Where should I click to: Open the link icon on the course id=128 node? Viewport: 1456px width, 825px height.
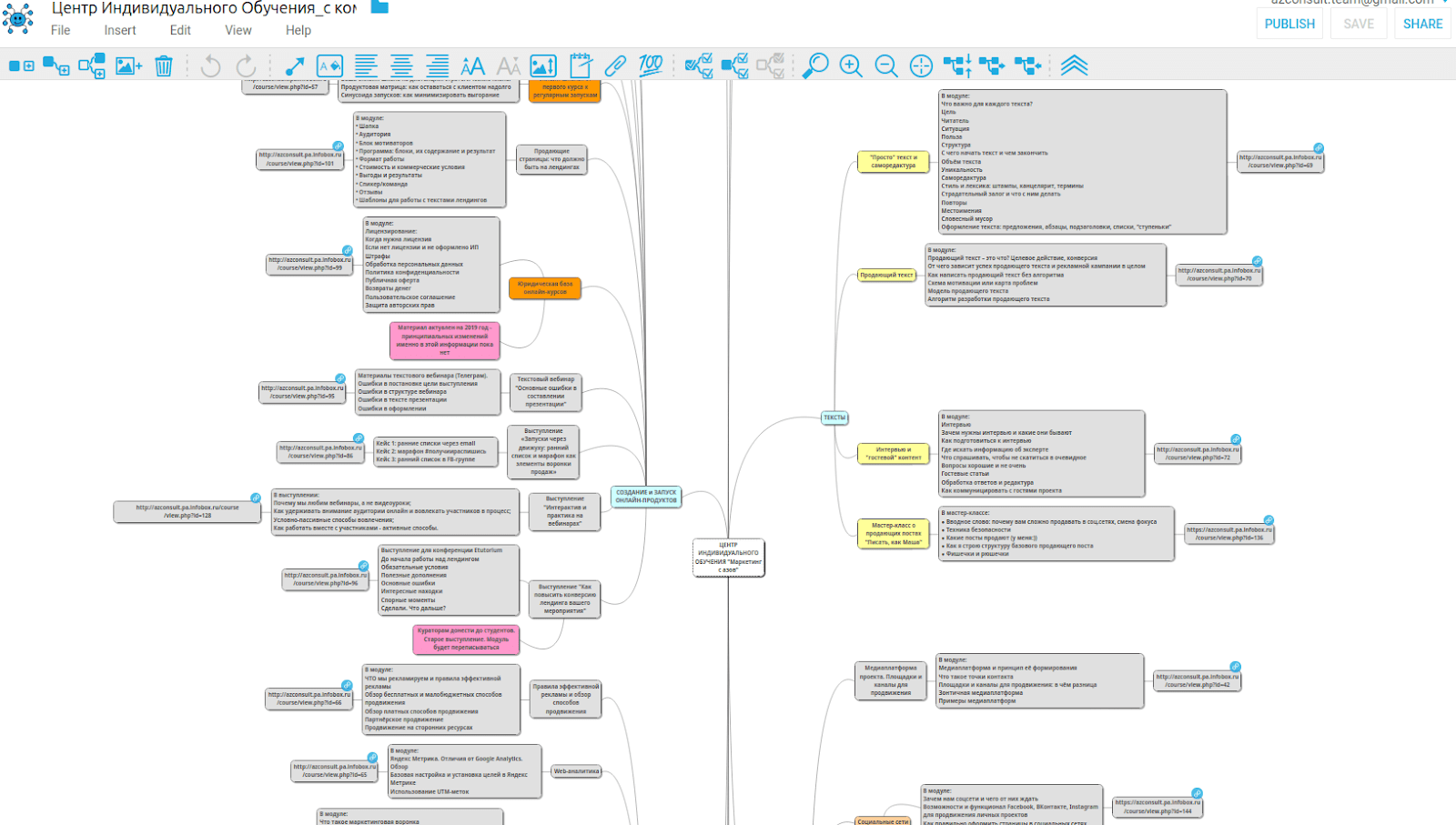pyautogui.click(x=256, y=498)
